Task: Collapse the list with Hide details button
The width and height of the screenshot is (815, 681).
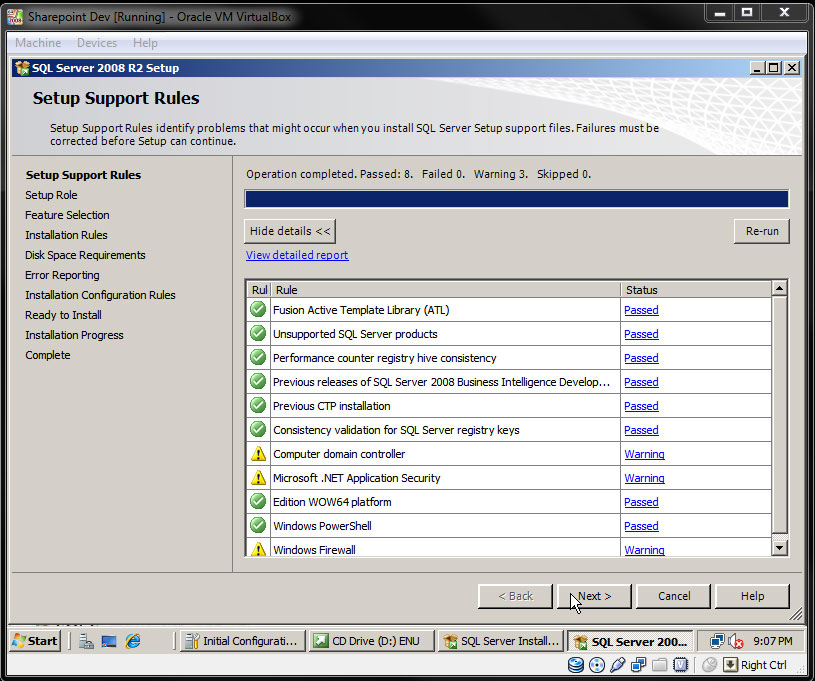Action: 290,231
